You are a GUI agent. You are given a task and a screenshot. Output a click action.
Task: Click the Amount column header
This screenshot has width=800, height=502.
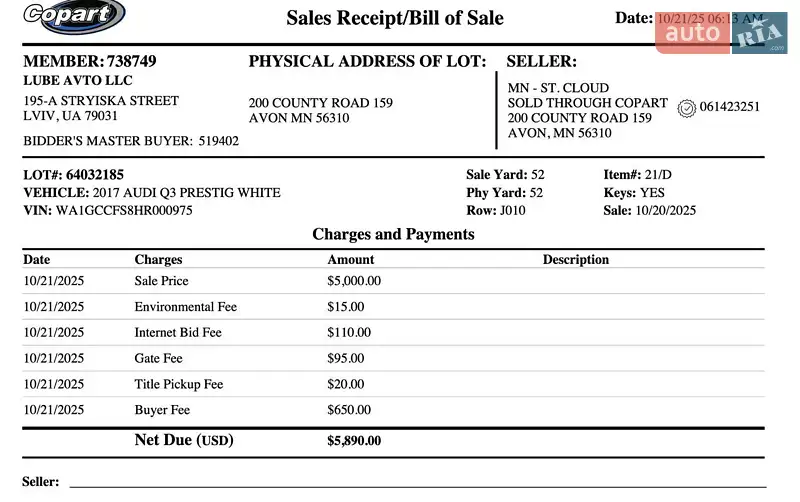[x=350, y=260]
